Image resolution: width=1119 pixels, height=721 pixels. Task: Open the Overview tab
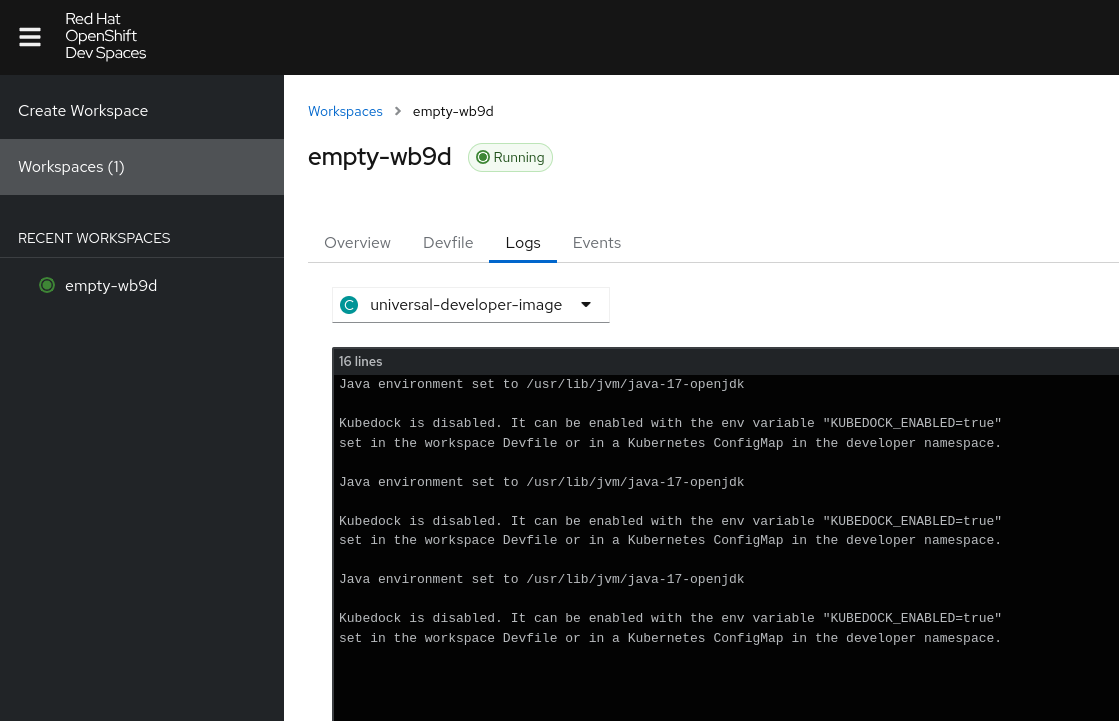[x=358, y=243]
